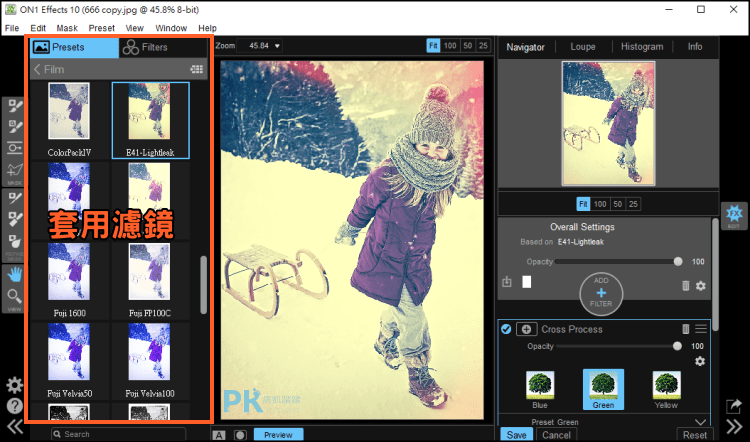Adjust Overall Settings Opacity slider
Viewport: 750px width, 442px height.
pyautogui.click(x=618, y=262)
